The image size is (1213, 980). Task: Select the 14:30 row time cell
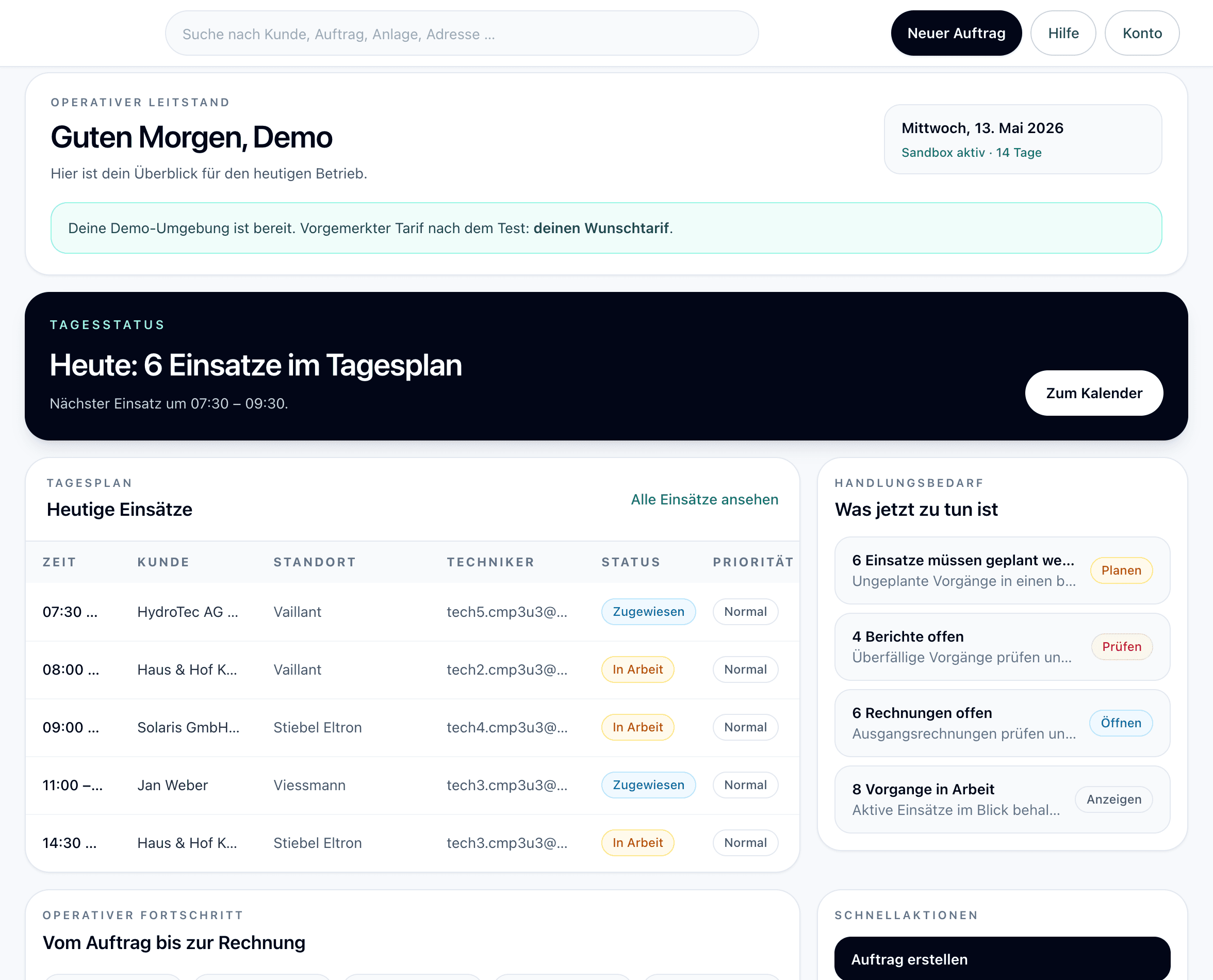70,843
